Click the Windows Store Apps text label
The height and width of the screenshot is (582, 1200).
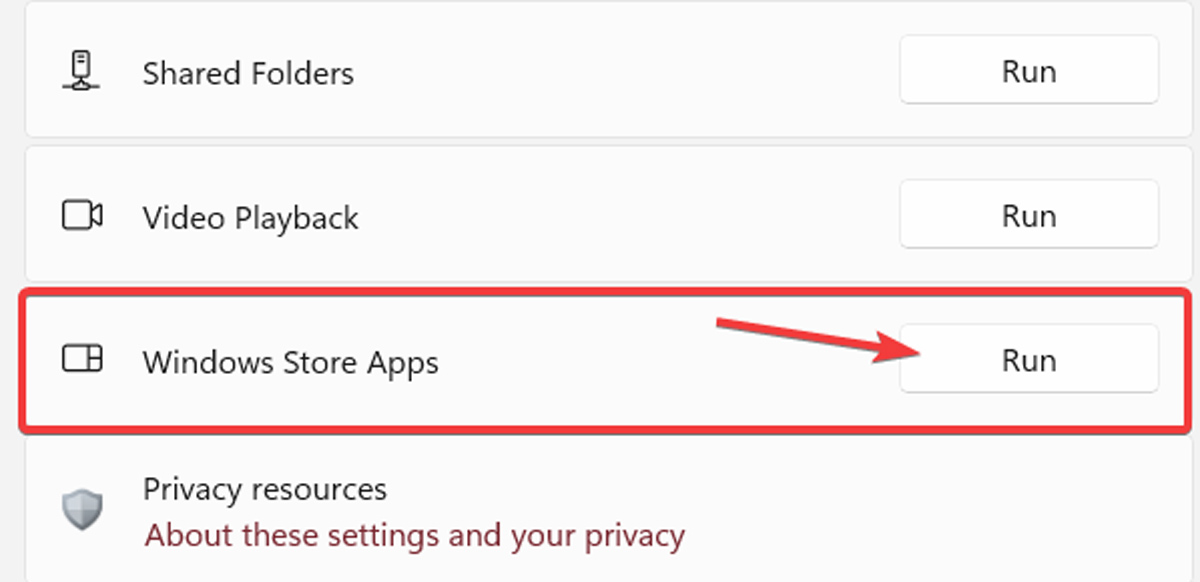tap(291, 363)
